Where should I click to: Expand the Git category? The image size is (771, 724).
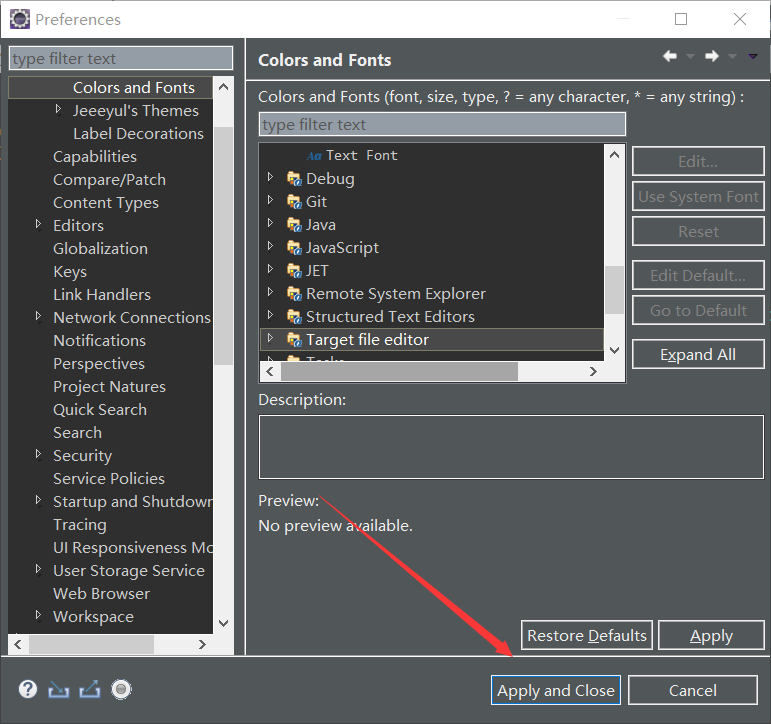click(270, 200)
